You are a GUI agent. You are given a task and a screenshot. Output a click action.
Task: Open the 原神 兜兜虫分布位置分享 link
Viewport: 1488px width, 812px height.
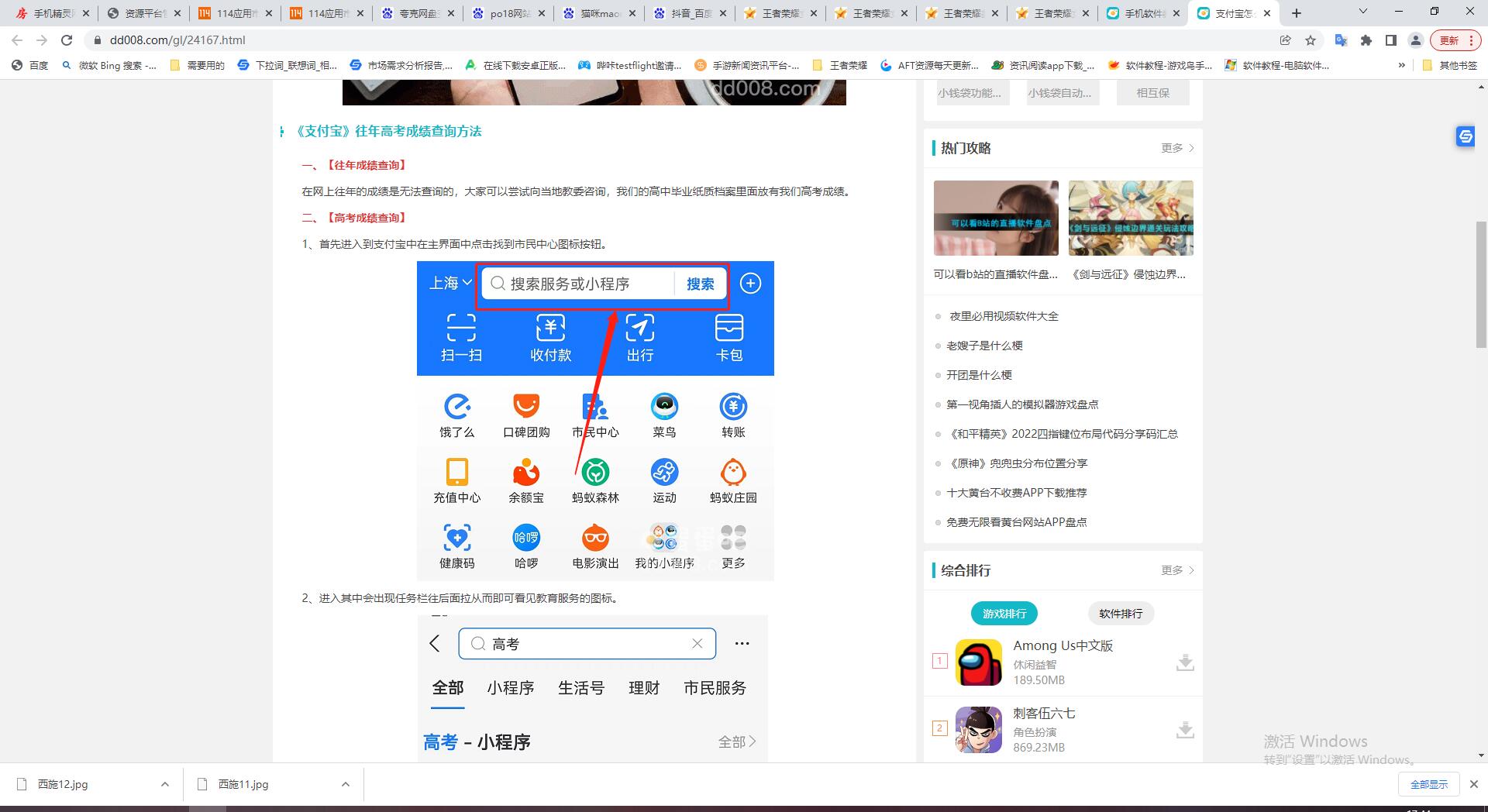click(x=1017, y=463)
